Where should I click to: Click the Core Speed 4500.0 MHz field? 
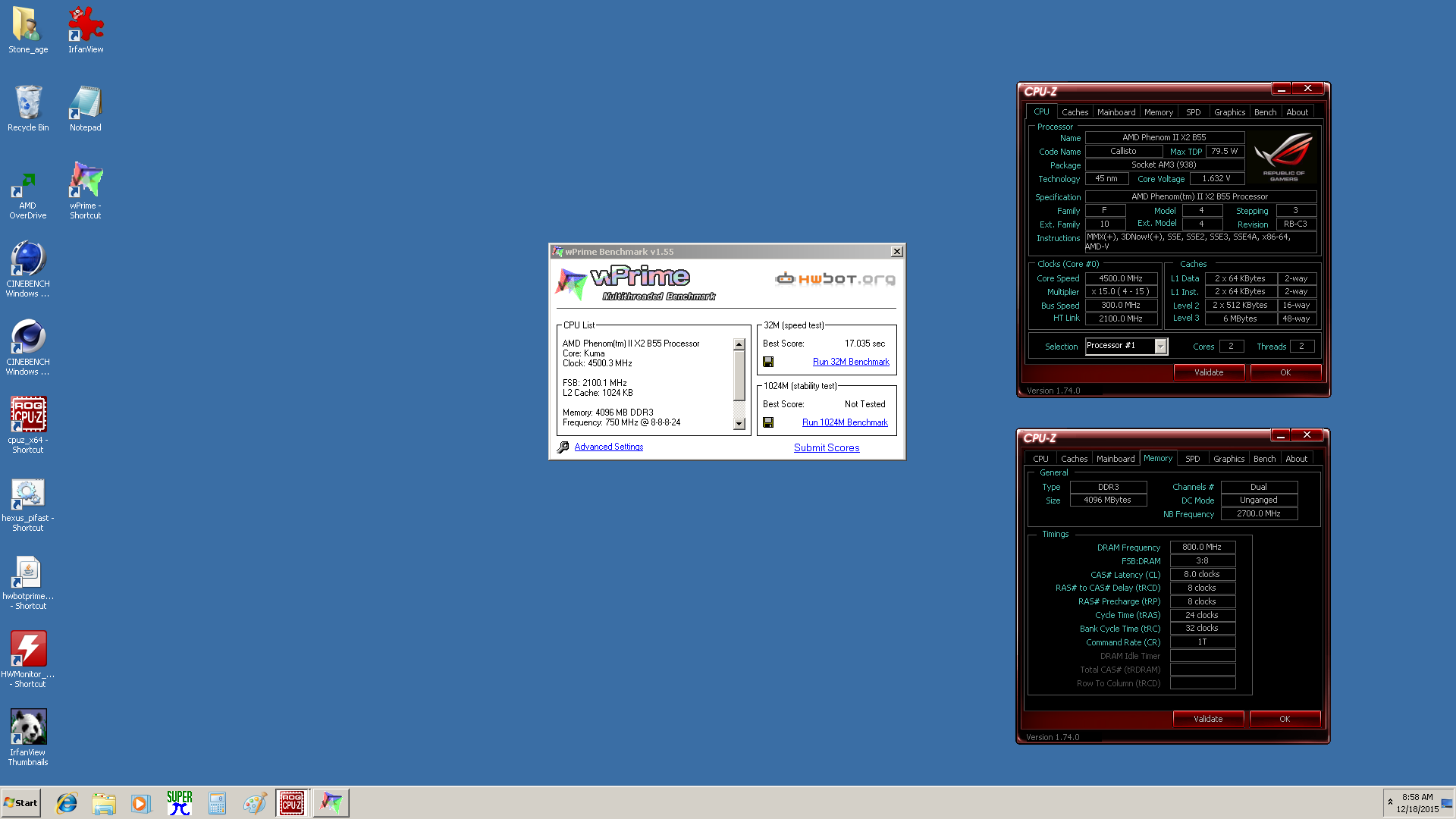pos(1121,278)
